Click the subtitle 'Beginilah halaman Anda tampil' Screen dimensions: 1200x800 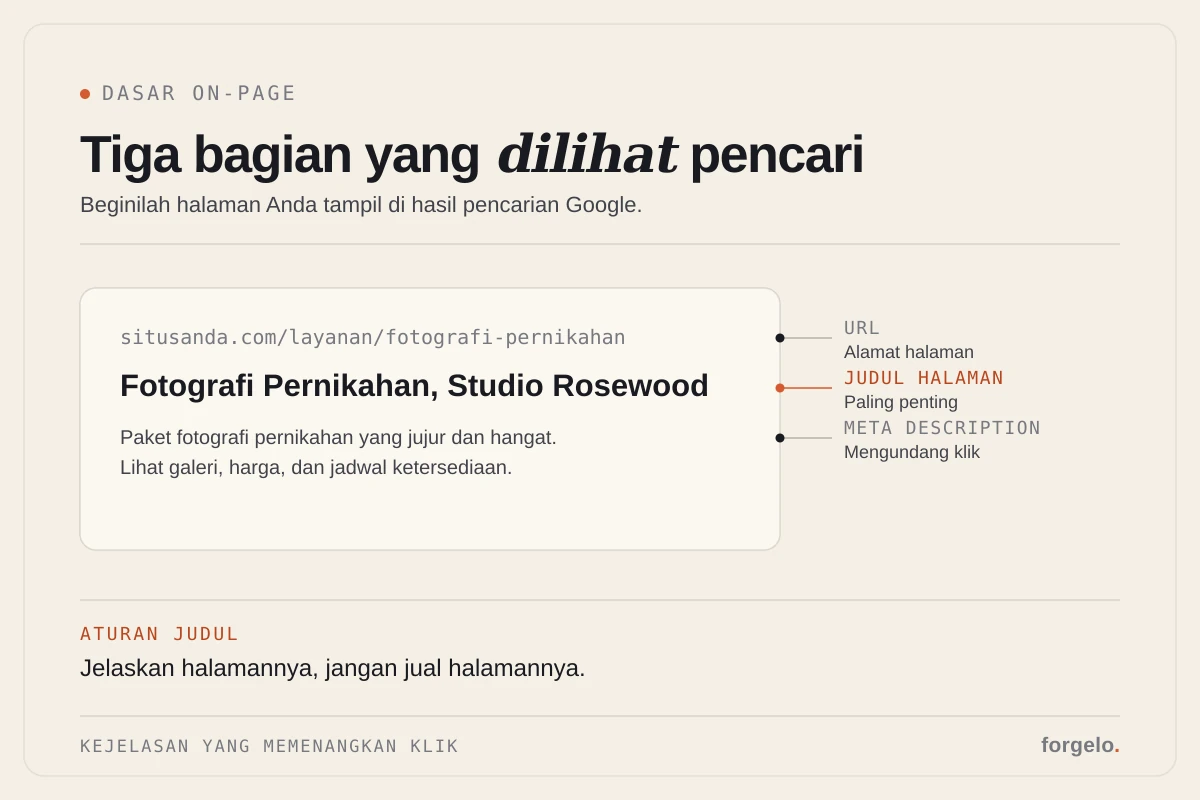(361, 205)
